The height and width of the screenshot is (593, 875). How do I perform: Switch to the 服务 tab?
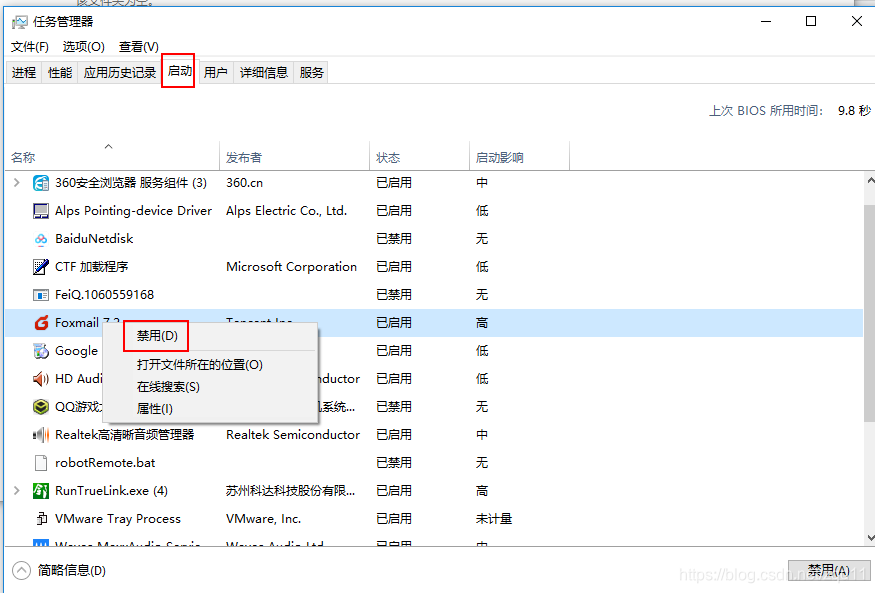coord(311,73)
